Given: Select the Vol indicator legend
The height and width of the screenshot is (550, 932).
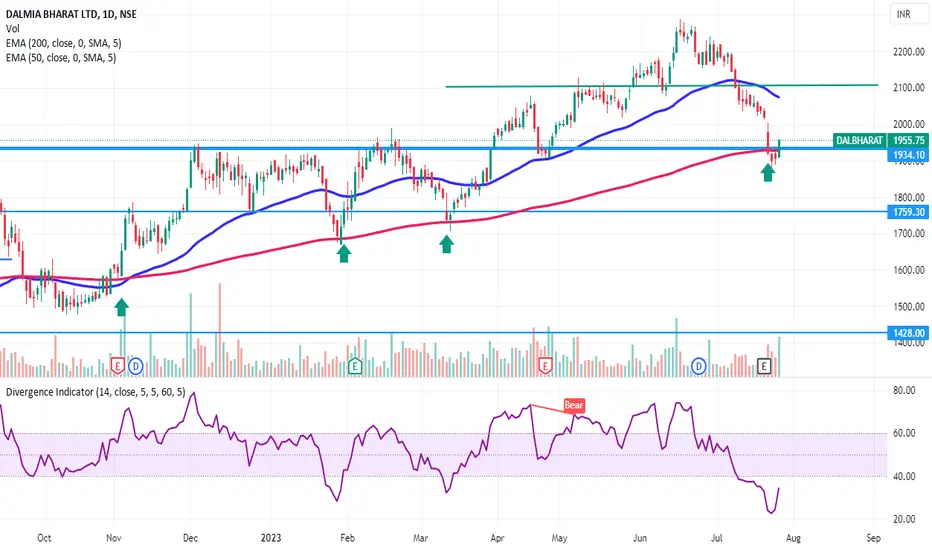Looking at the screenshot, I should [x=12, y=29].
